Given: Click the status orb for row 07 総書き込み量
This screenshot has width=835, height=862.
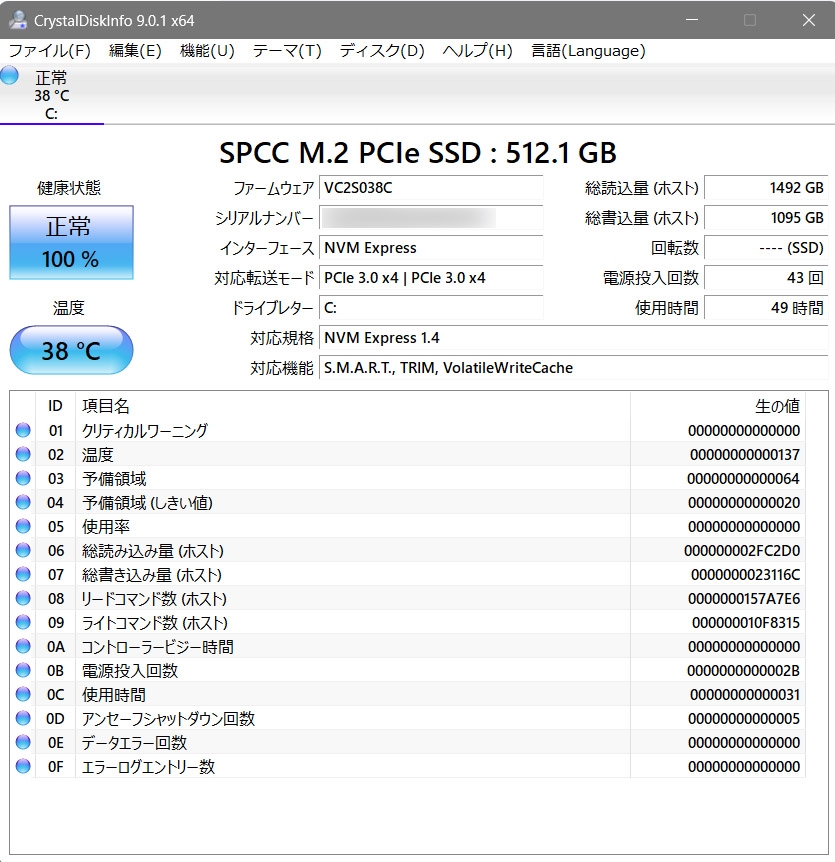Looking at the screenshot, I should point(23,574).
